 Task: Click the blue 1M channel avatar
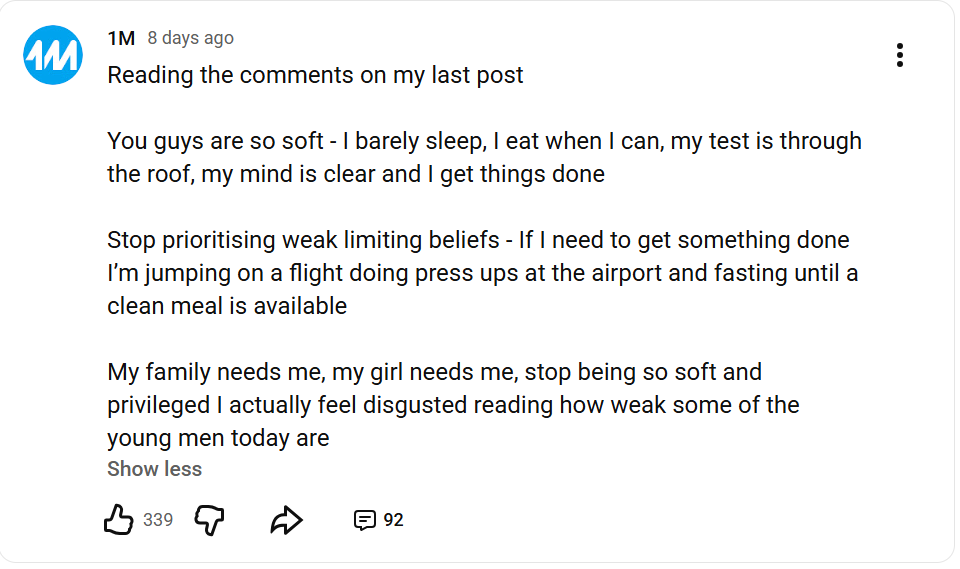point(53,55)
